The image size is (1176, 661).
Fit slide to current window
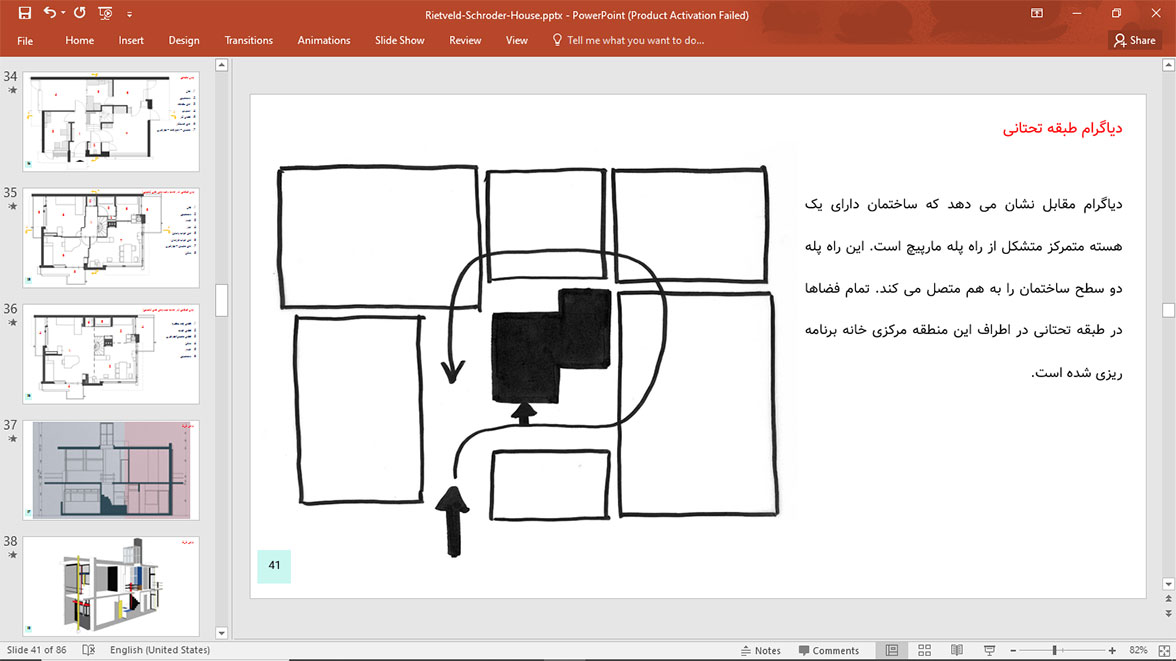[x=1164, y=650]
